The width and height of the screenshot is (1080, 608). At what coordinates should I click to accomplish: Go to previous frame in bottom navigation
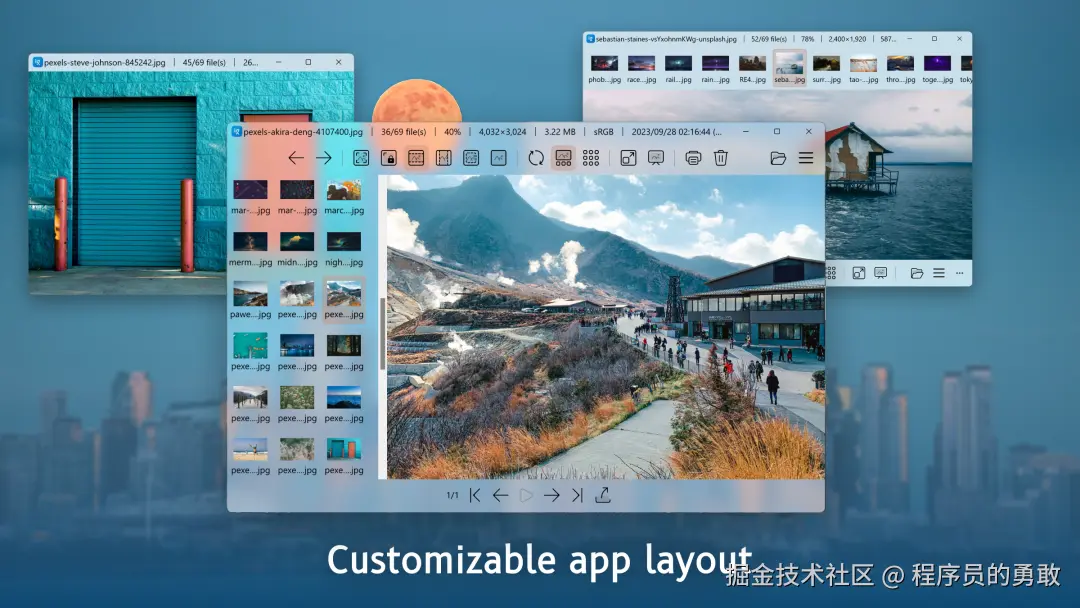point(501,495)
